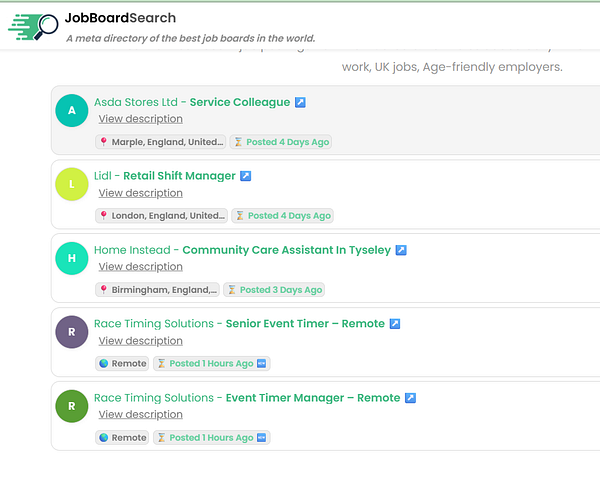Click the Birmingham, England location tag
The width and height of the screenshot is (600, 487).
click(x=157, y=290)
